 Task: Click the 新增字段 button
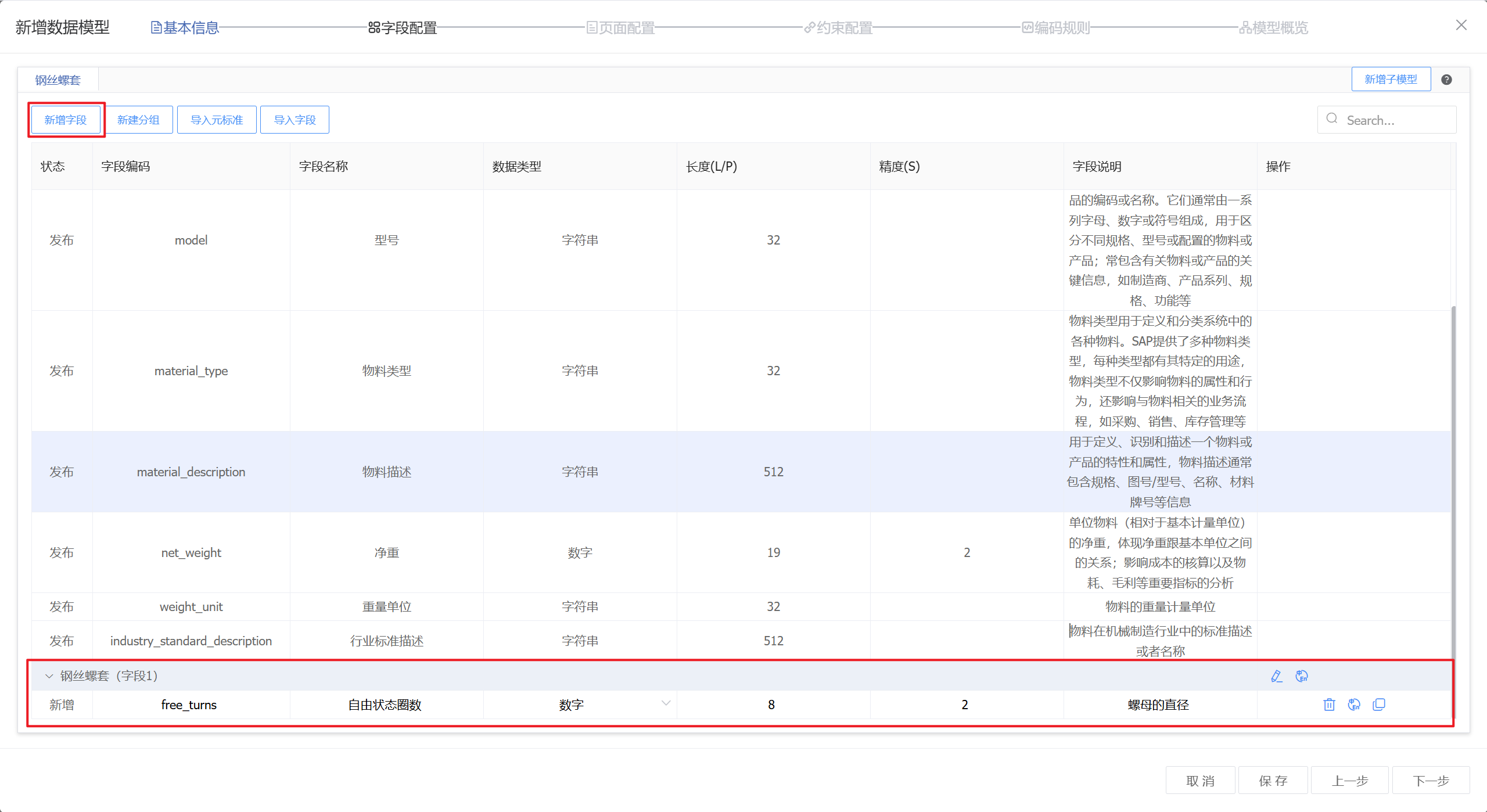[66, 120]
